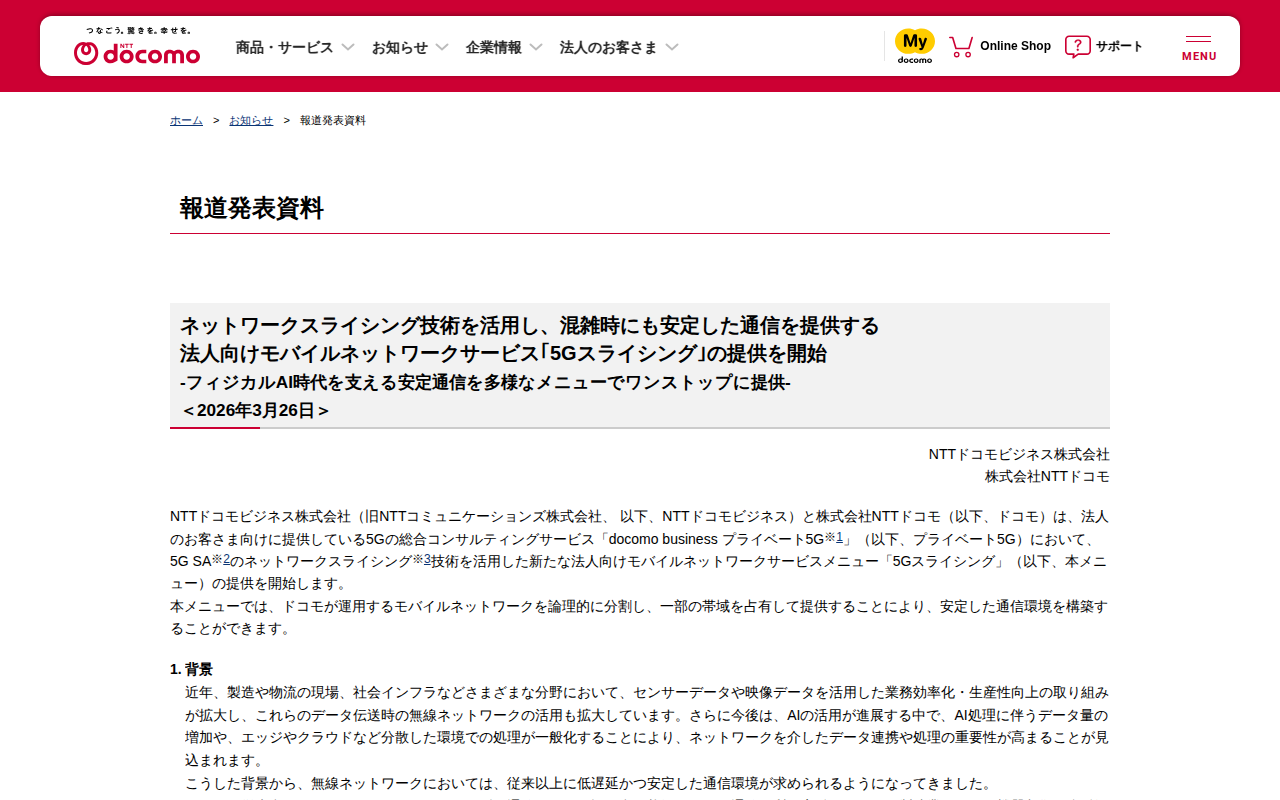This screenshot has height=800, width=1280.
Task: Click the ホーム breadcrumb link
Action: pyautogui.click(x=186, y=120)
